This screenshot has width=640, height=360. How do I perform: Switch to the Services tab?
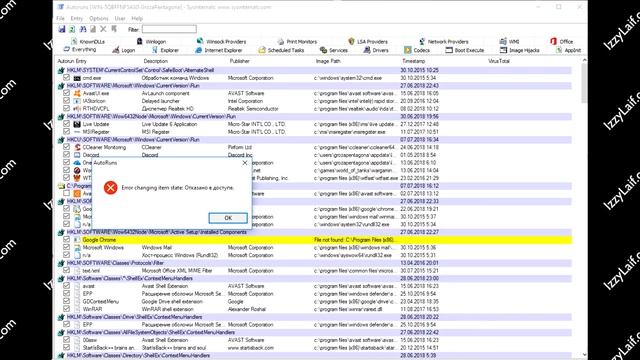334,50
